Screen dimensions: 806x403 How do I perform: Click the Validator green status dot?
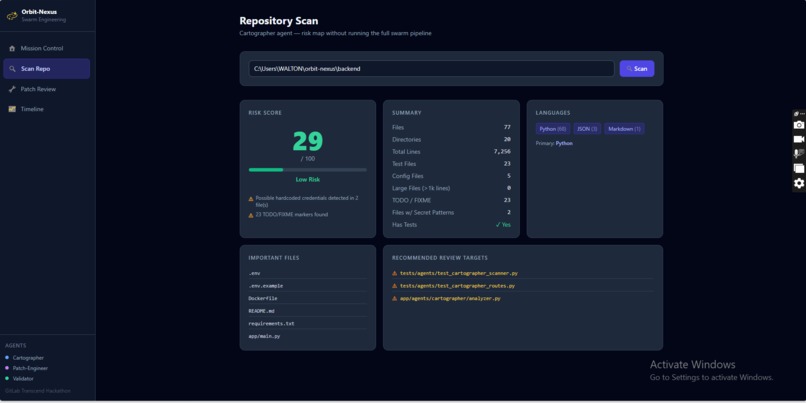point(7,378)
